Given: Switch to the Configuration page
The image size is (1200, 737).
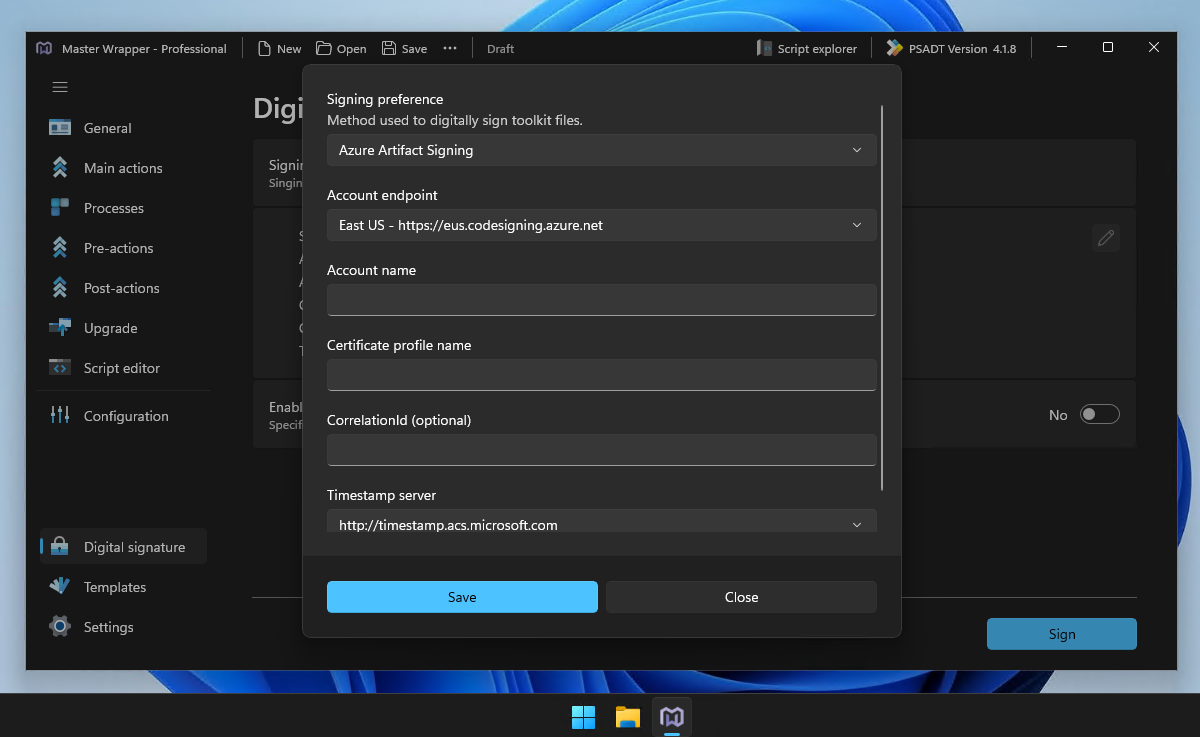Looking at the screenshot, I should [126, 416].
